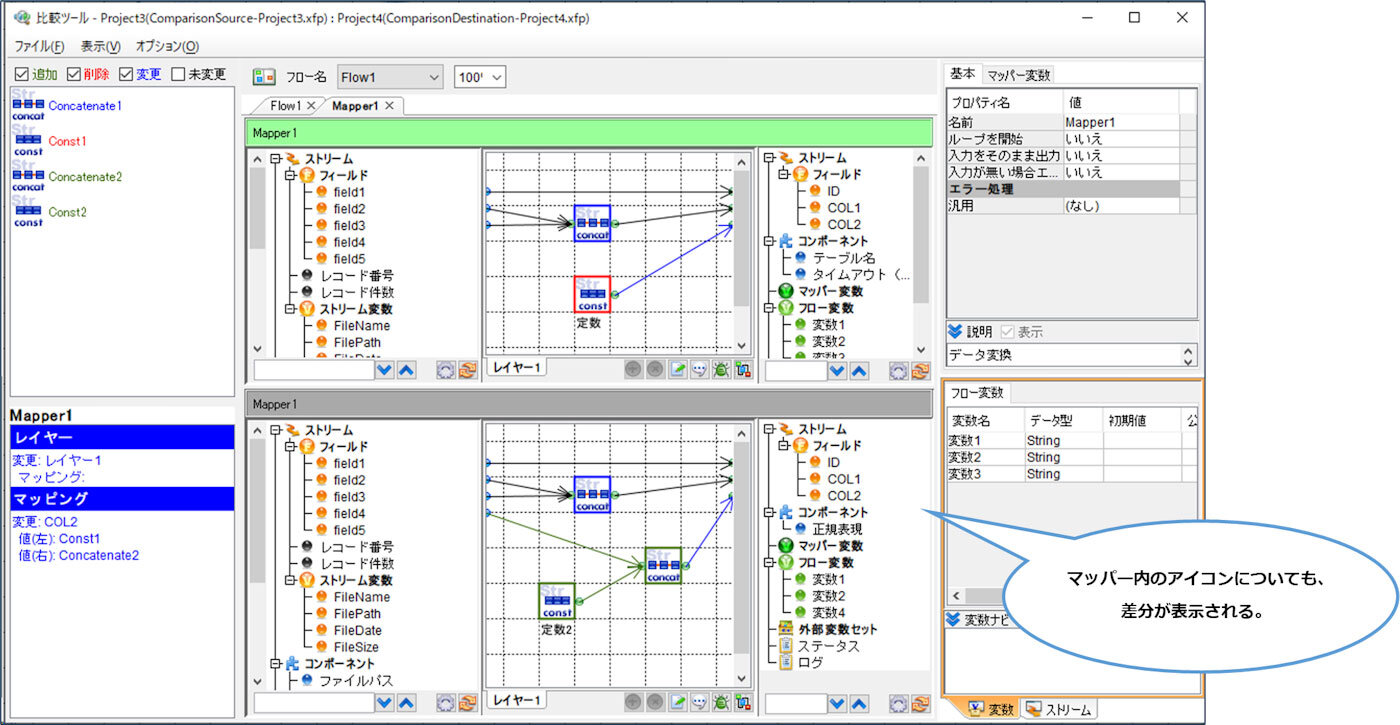The image size is (1400, 725).
Task: Click Concatenate2 in the differences list
Action: click(x=85, y=177)
